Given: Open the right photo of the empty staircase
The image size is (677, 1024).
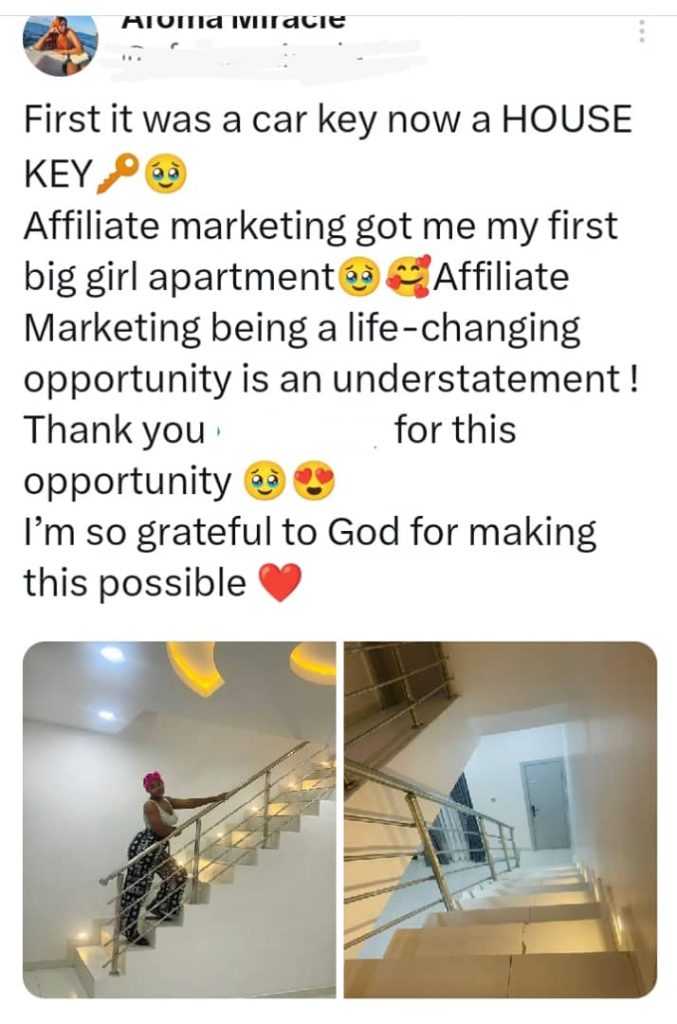Looking at the screenshot, I should (x=500, y=819).
